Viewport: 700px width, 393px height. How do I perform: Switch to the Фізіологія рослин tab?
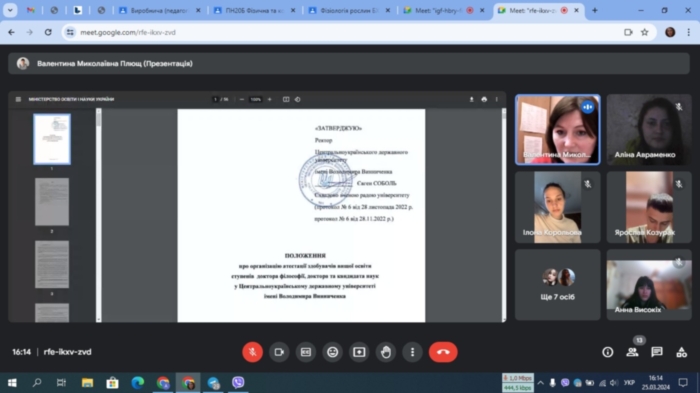349,10
